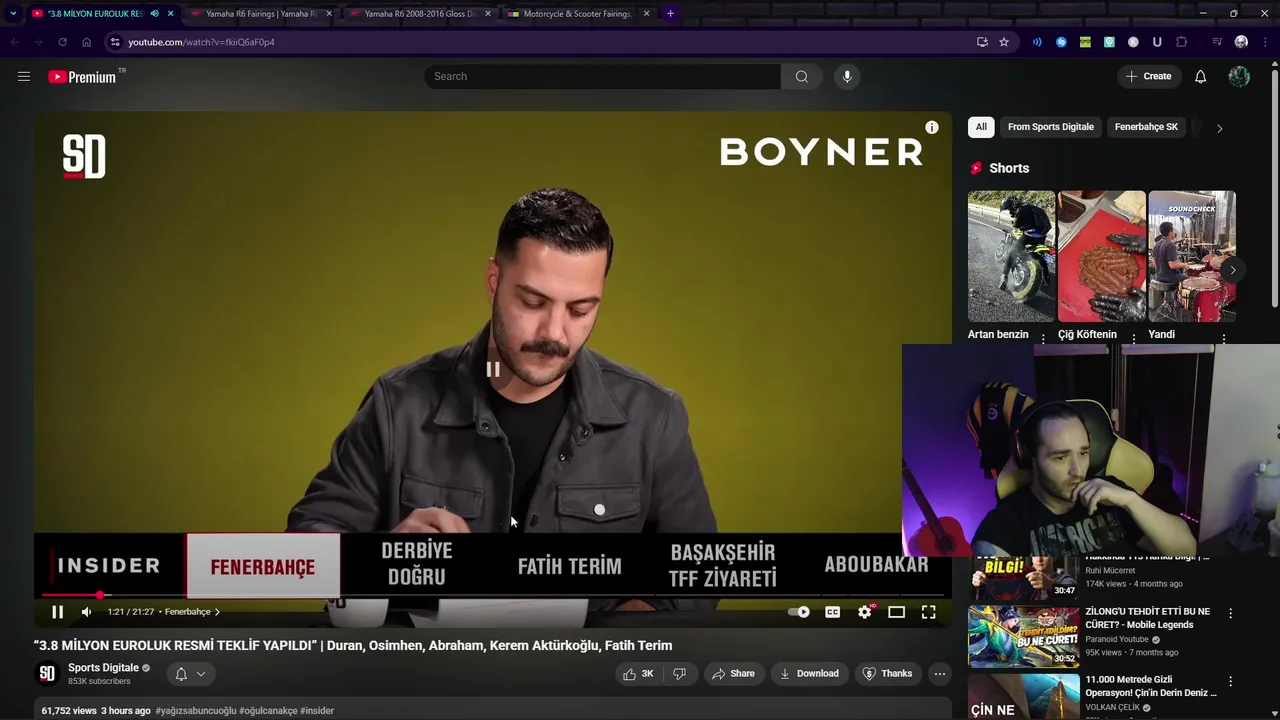Click the search magnifier button
The image size is (1280, 720).
pos(802,76)
